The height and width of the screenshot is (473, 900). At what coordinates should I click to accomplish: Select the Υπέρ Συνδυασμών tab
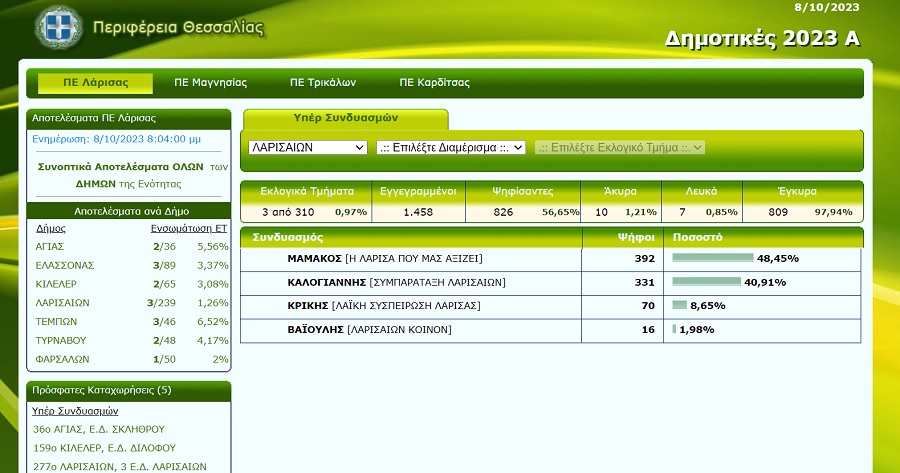tap(346, 118)
